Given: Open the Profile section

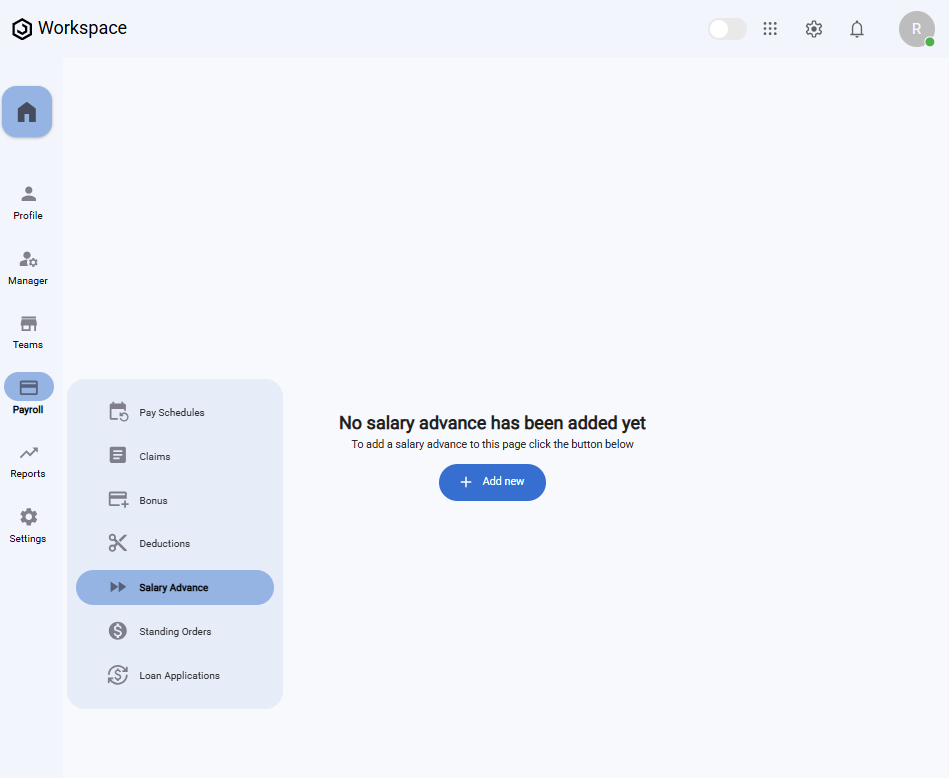Looking at the screenshot, I should (28, 202).
